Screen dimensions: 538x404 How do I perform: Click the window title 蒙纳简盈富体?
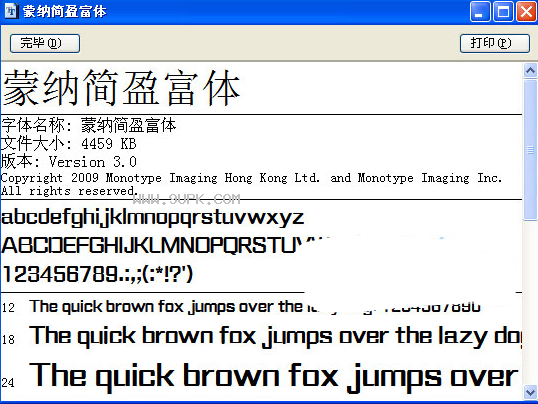pyautogui.click(x=65, y=12)
